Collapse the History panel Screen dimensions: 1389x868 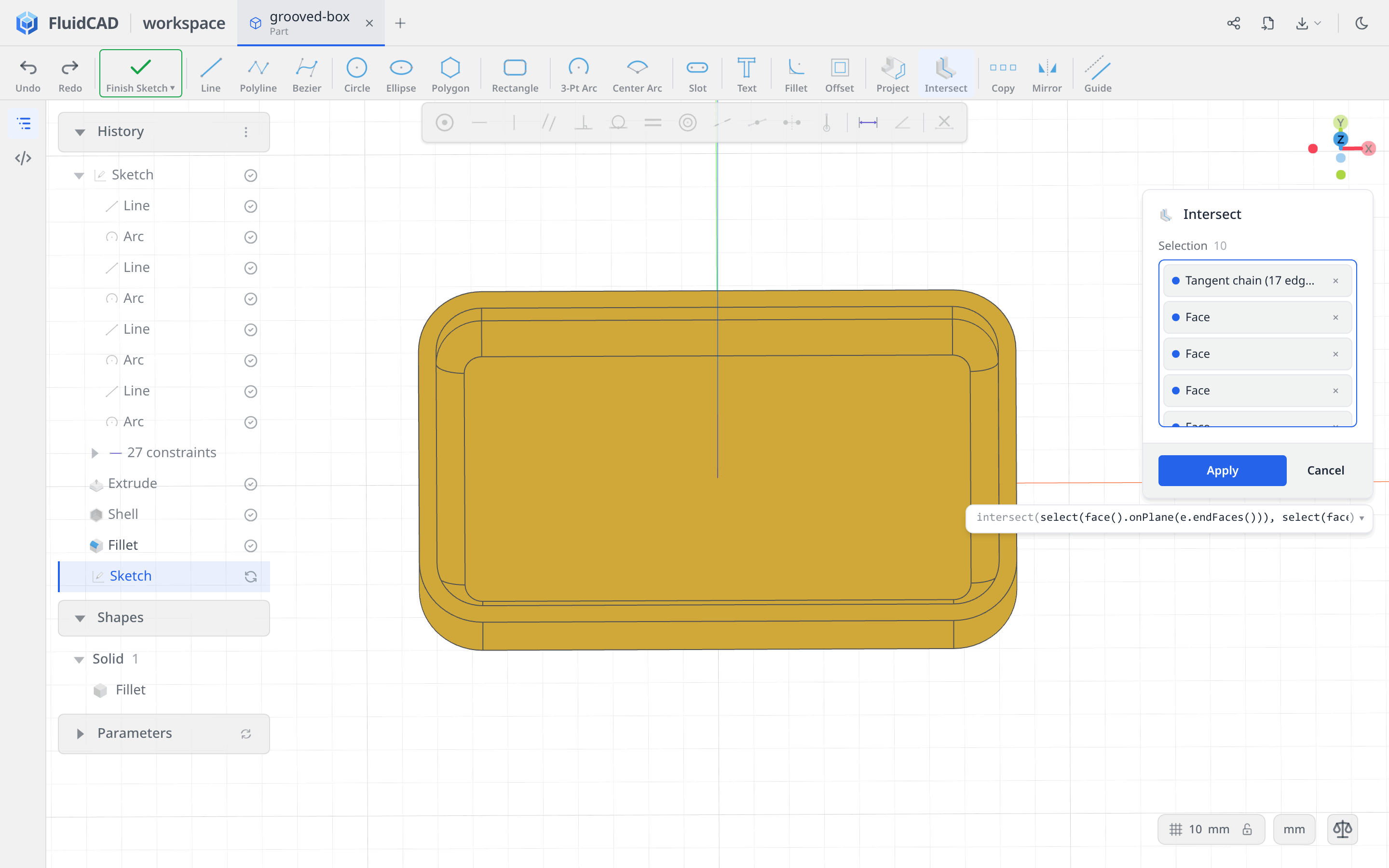[x=80, y=132]
